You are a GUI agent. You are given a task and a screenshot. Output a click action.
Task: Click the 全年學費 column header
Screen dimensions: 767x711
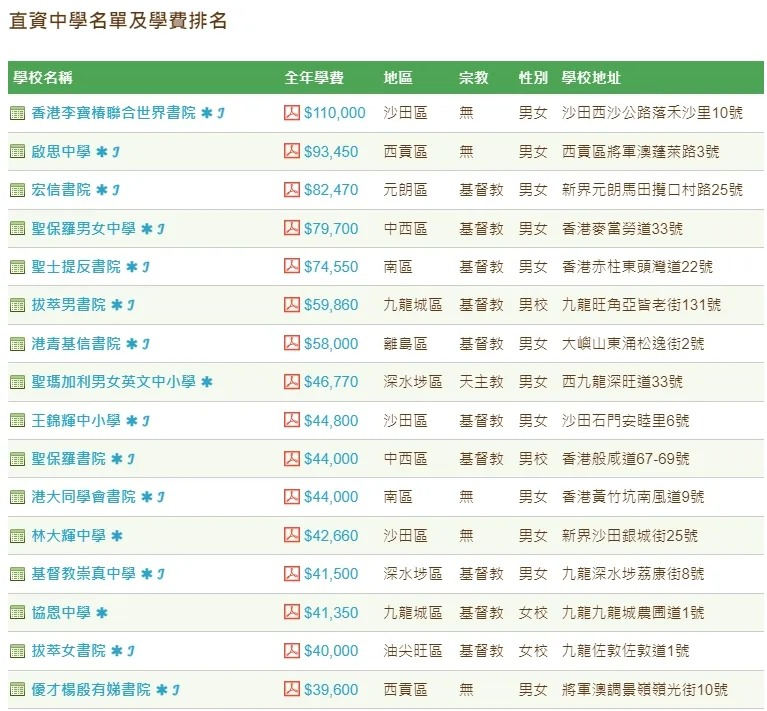pos(314,78)
